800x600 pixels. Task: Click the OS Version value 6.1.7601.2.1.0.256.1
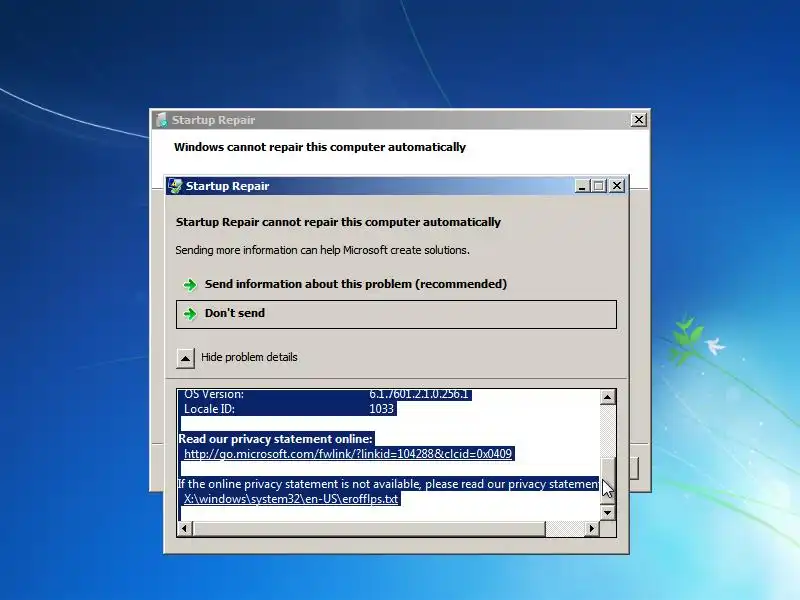(x=419, y=394)
